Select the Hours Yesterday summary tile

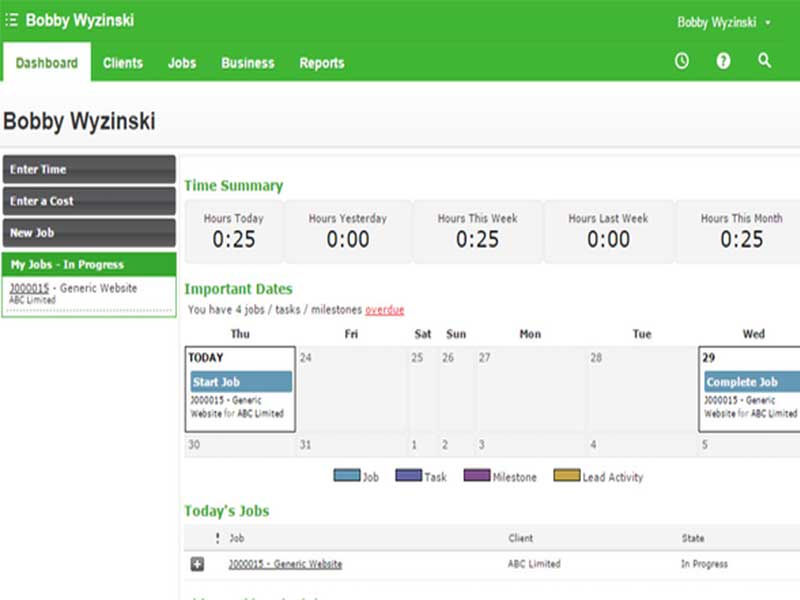348,232
